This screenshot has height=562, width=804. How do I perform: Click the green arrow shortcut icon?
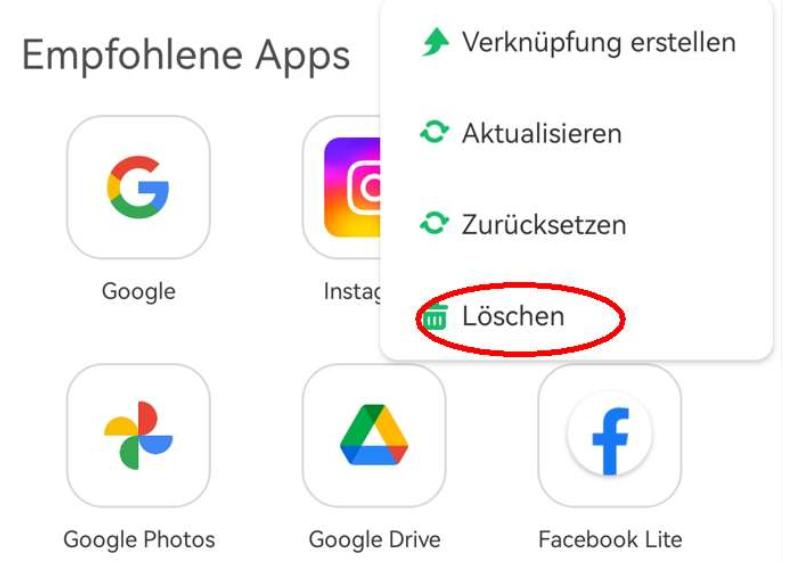435,42
